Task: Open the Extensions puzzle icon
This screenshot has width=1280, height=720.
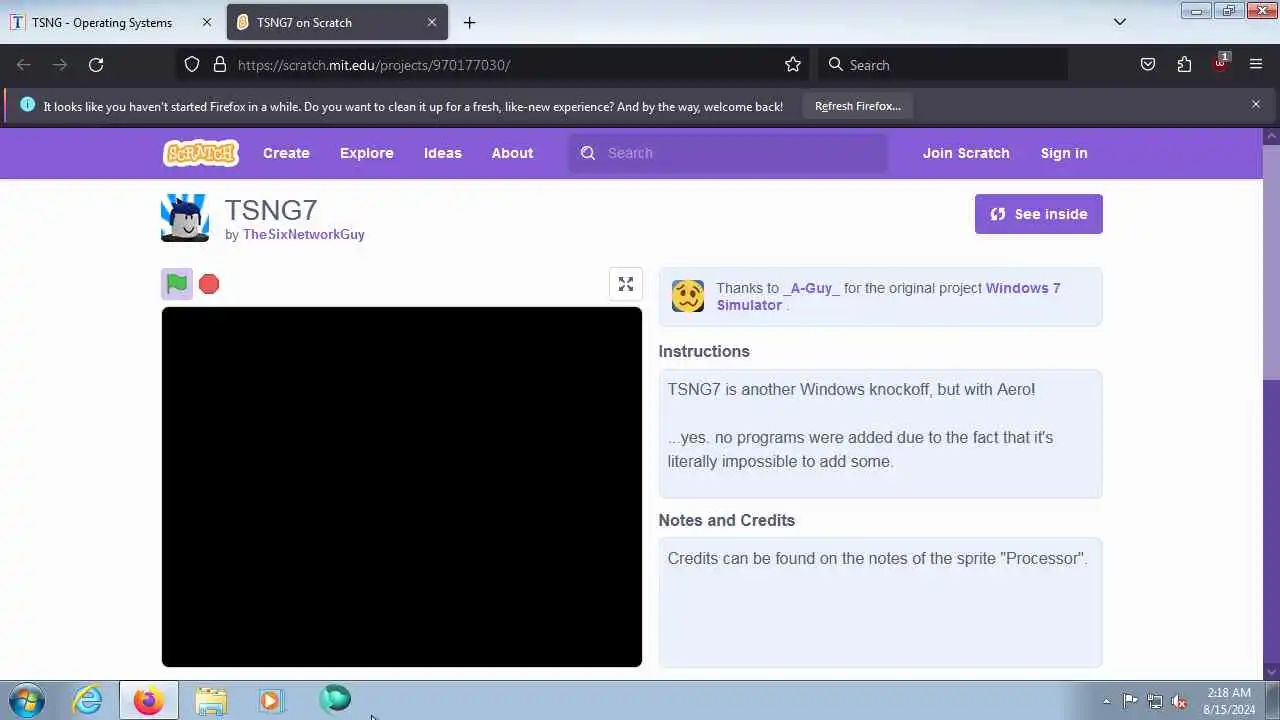Action: point(1184,65)
